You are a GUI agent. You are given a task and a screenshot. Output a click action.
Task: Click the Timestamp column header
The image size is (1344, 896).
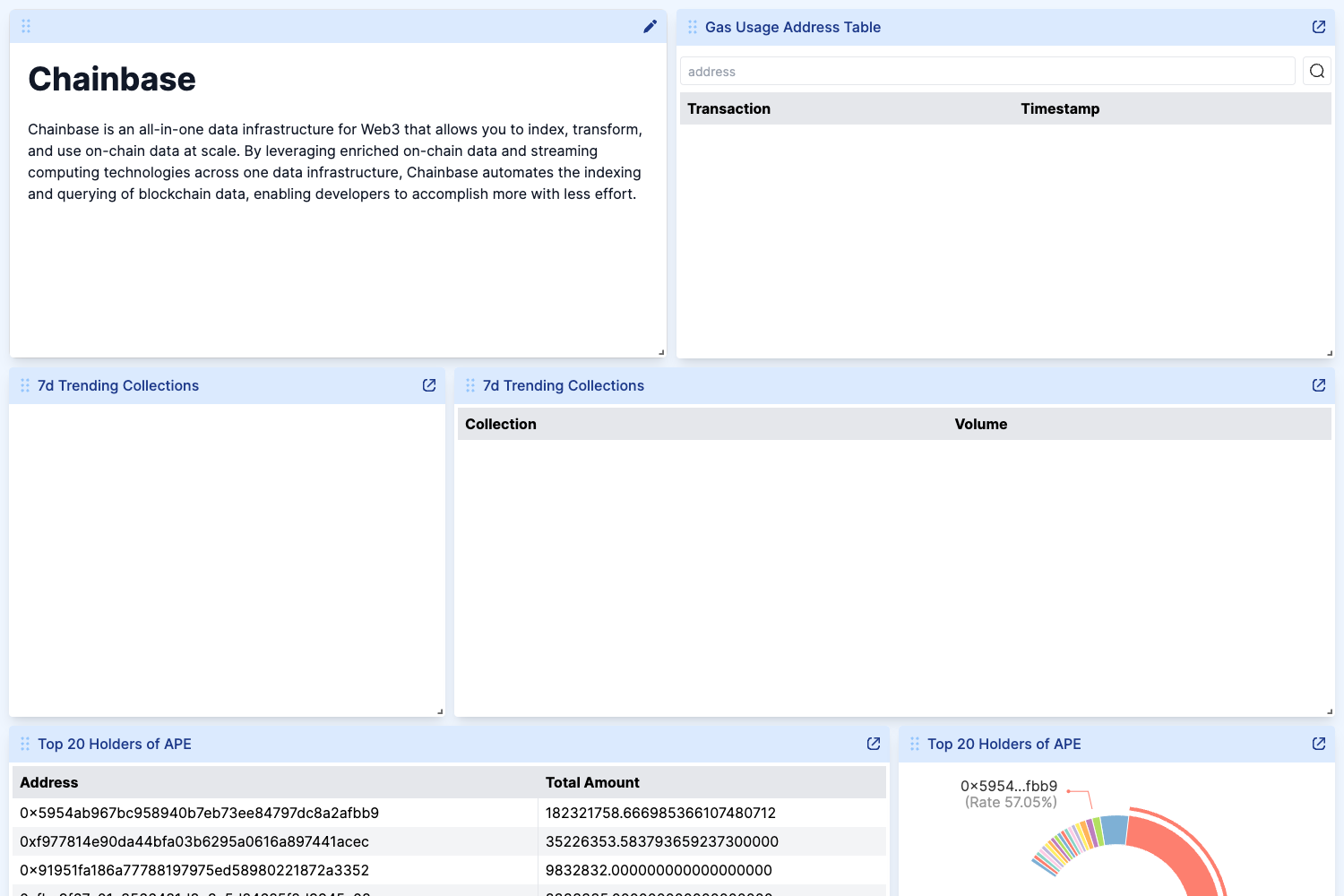1059,108
